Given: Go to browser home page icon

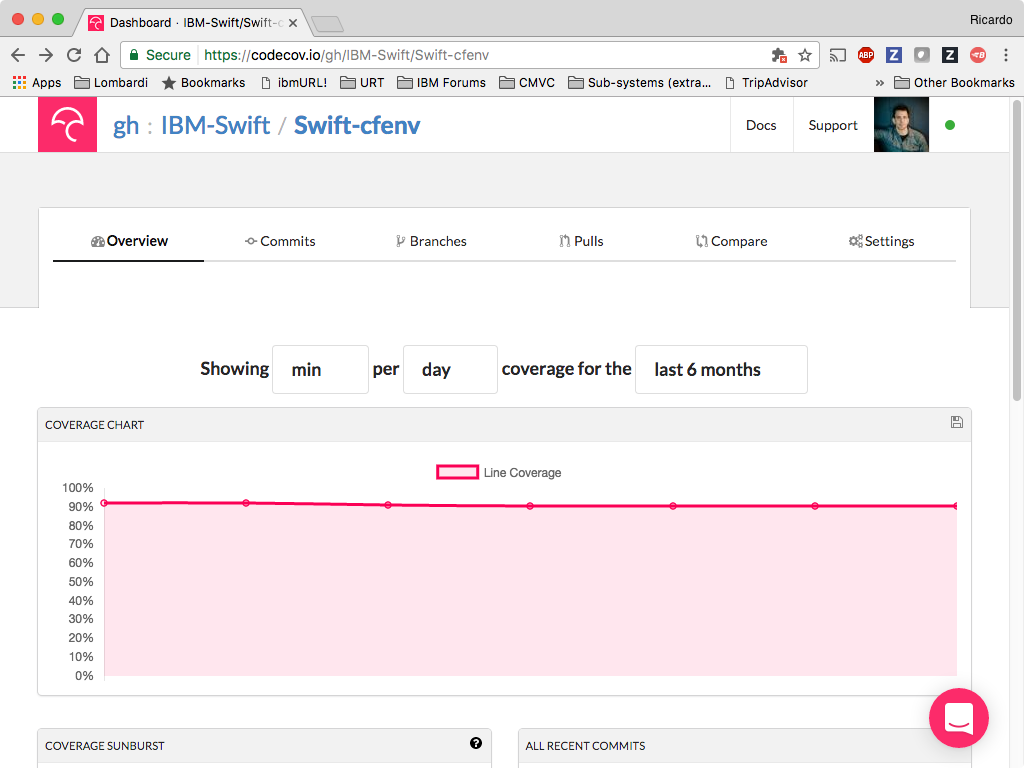Looking at the screenshot, I should pyautogui.click(x=102, y=55).
